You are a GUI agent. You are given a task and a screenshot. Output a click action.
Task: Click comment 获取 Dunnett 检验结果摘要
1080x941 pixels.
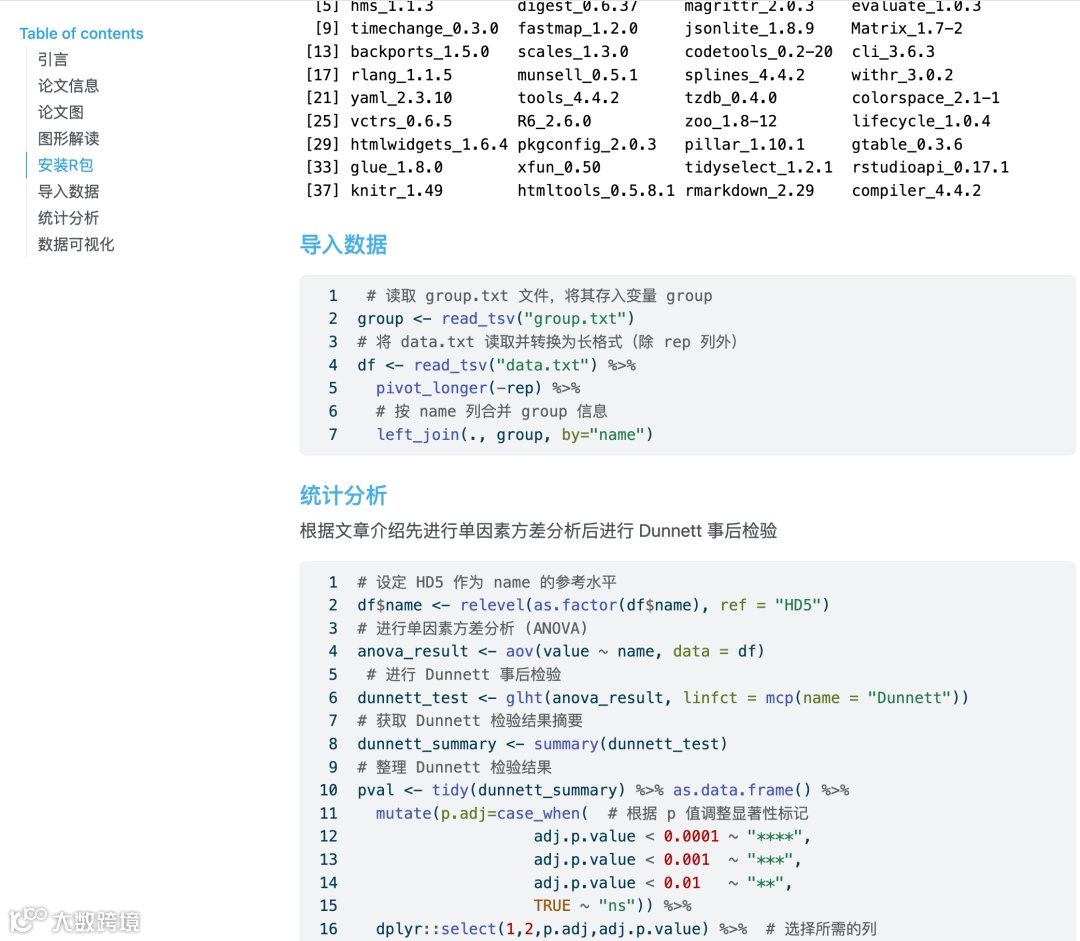coord(470,721)
